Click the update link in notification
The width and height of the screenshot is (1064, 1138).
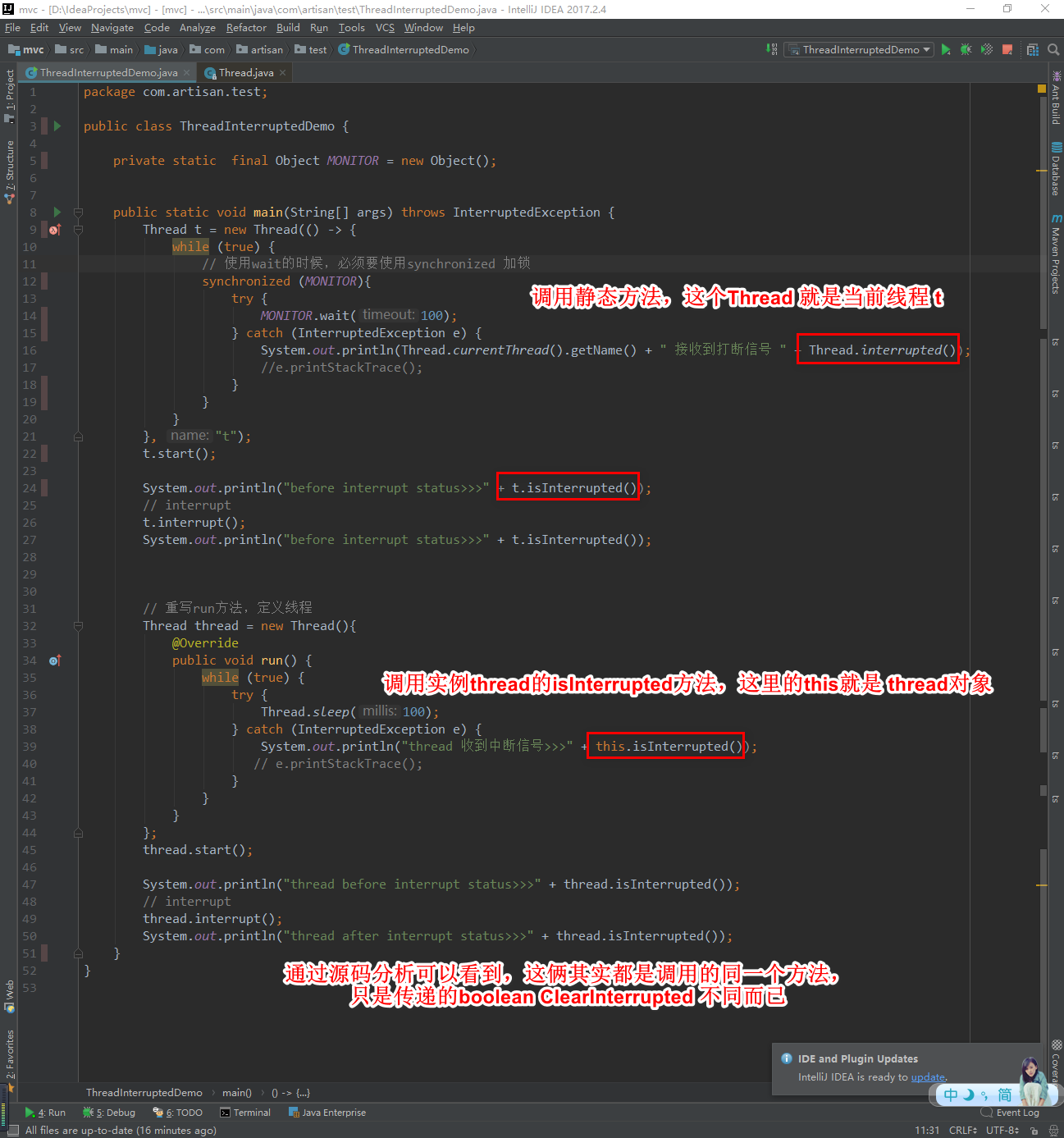928,1077
